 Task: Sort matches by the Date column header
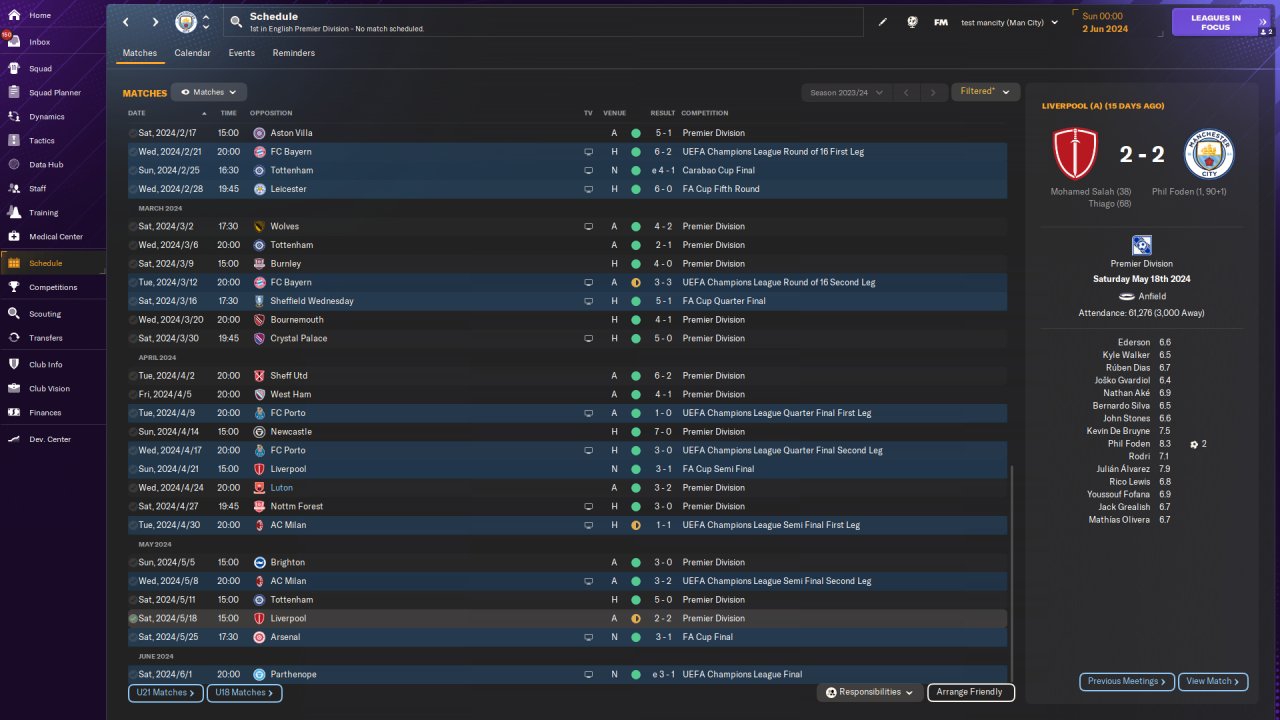click(x=137, y=113)
